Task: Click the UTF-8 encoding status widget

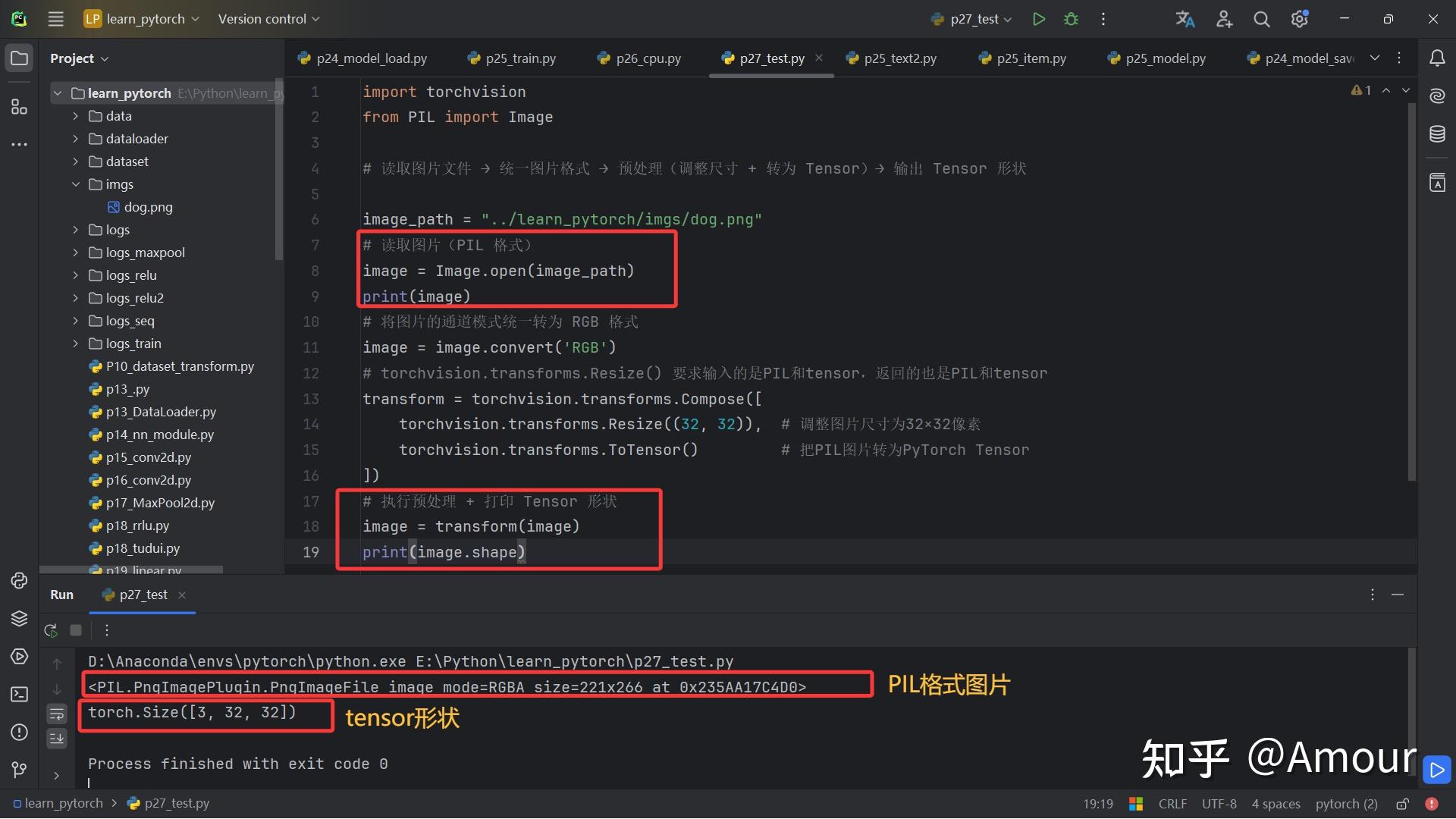Action: tap(1219, 804)
